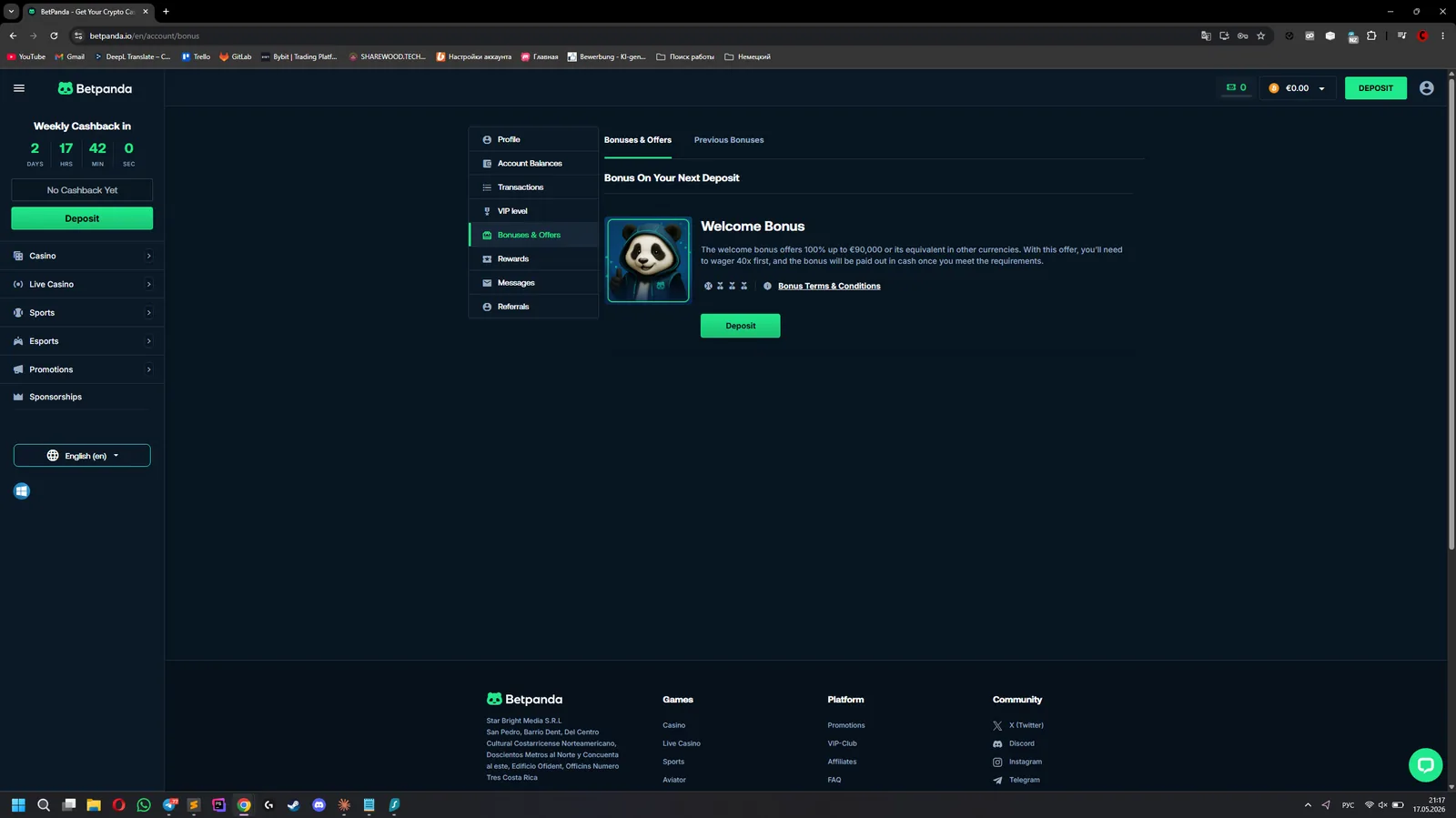Click the info icon beside Bonus Terms
This screenshot has height=818, width=1456.
767,286
